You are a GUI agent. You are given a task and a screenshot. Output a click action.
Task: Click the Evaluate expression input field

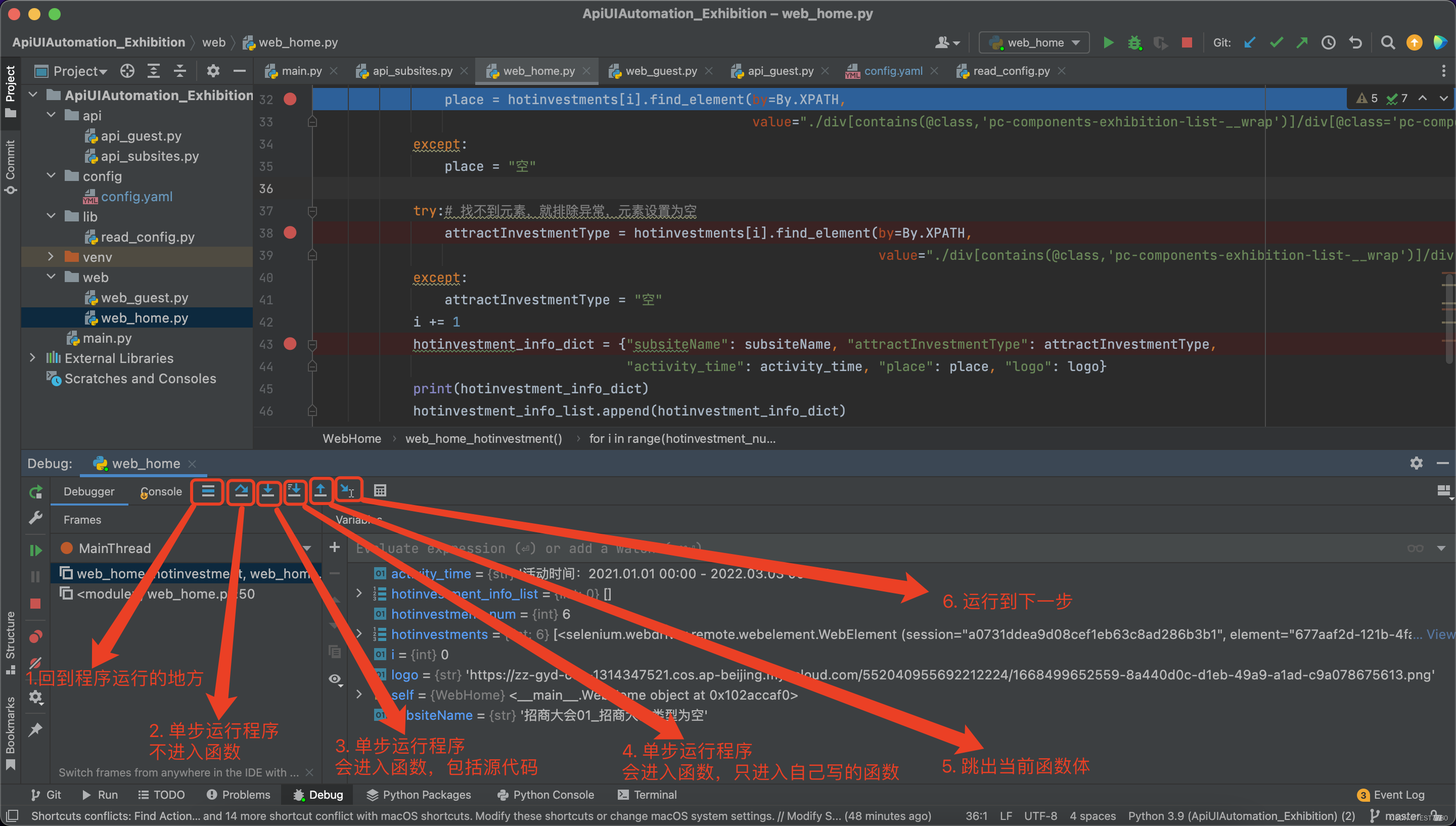coord(567,548)
